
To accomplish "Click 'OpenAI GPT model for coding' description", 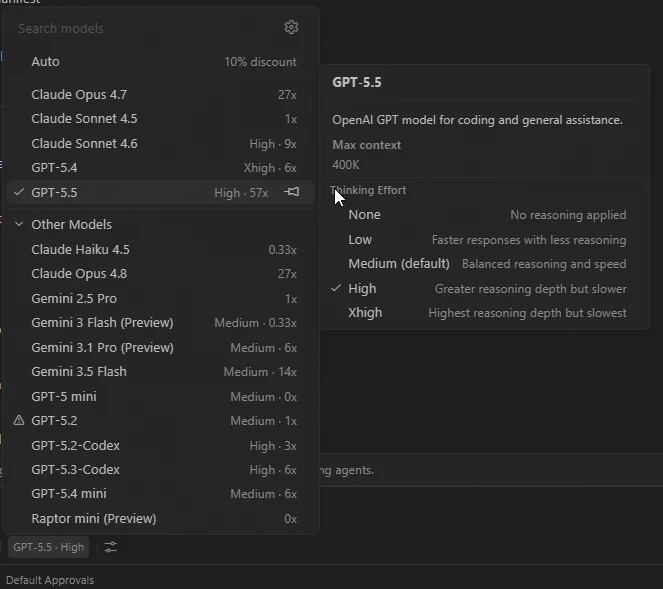I will point(477,120).
